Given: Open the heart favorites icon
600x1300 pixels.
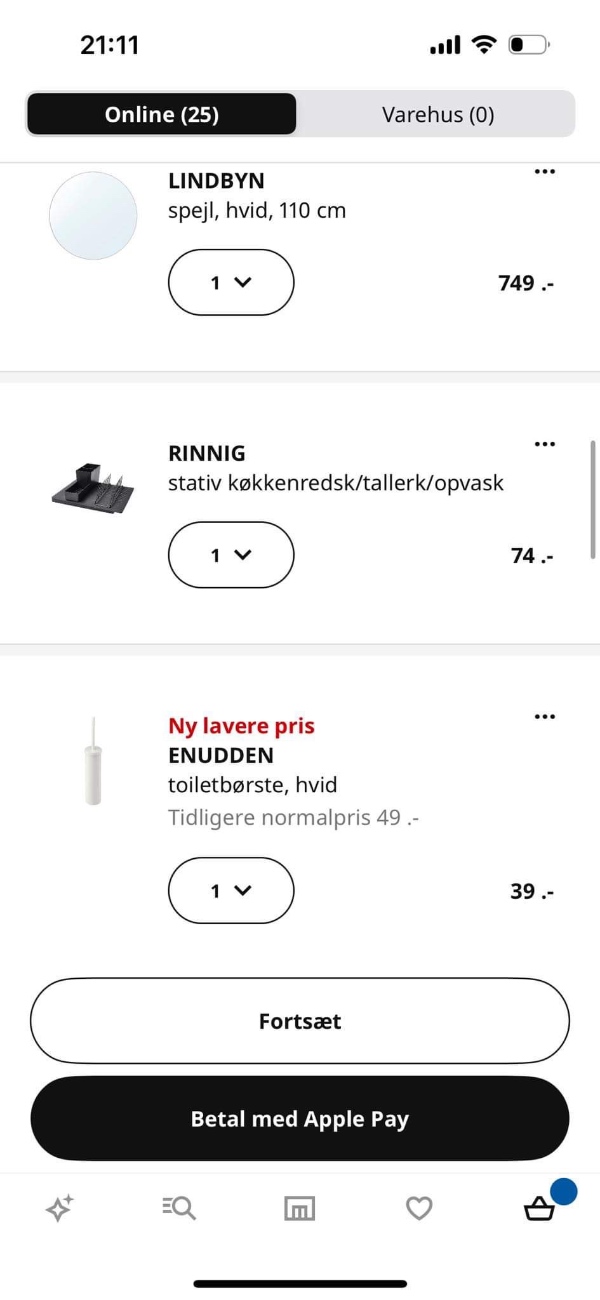Looking at the screenshot, I should coord(419,1209).
